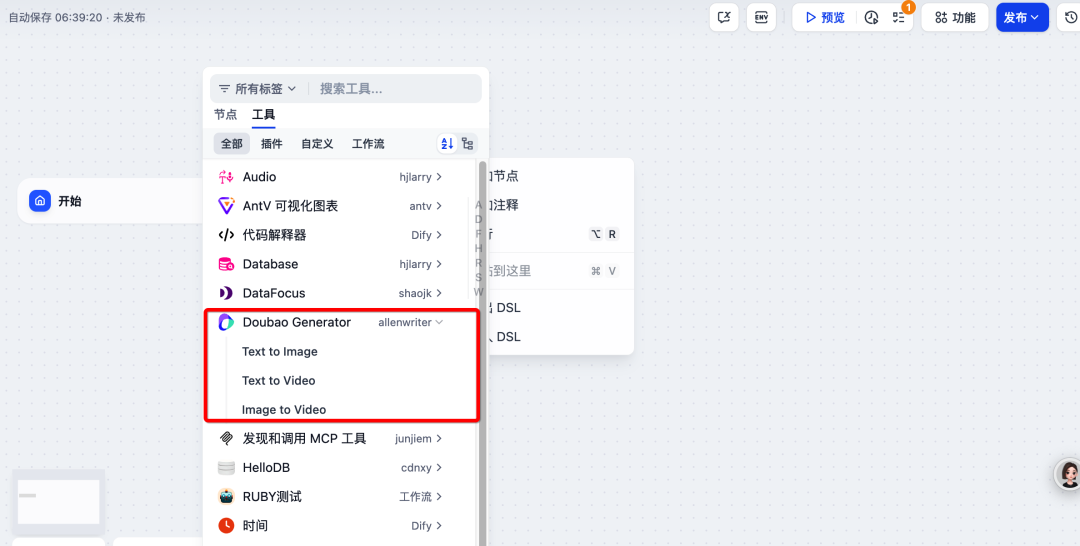1080x546 pixels.
Task: Click the avatar icon on right edge
Action: [x=1070, y=474]
